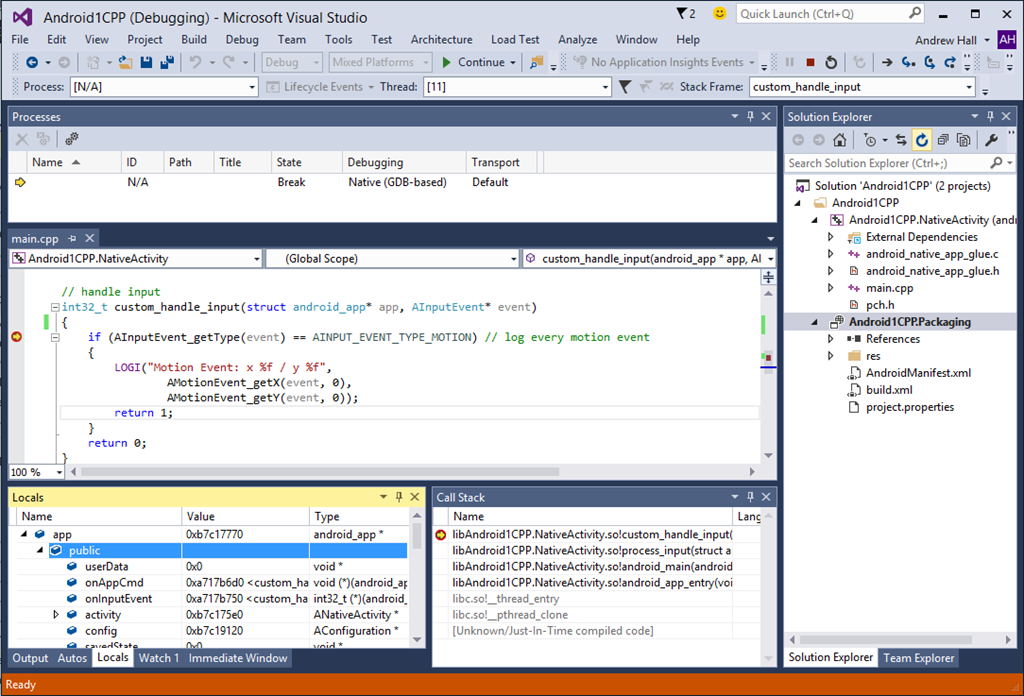1024x696 pixels.
Task: Expand the activity variable in Locals
Action: point(56,614)
